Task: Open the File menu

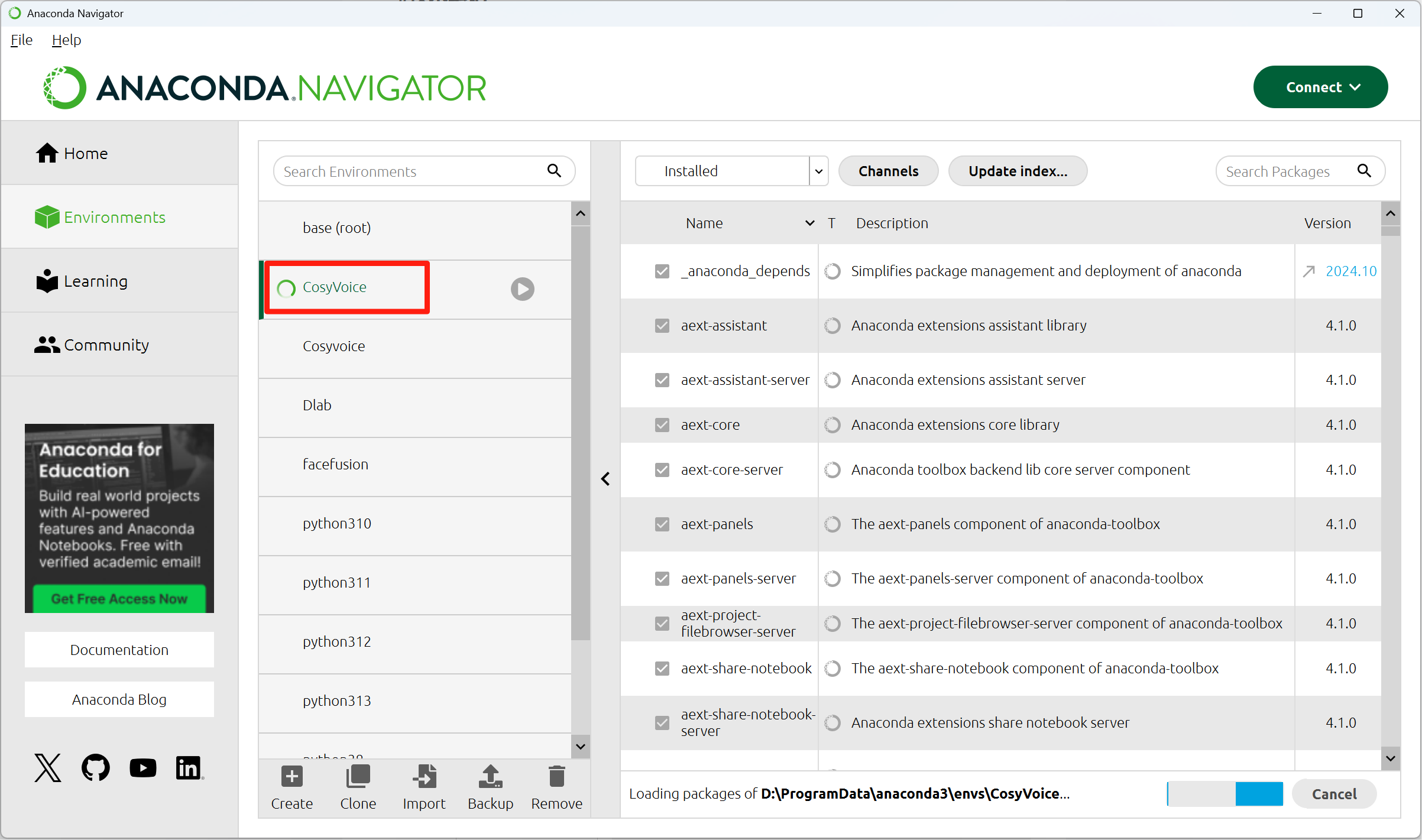Action: coord(21,40)
